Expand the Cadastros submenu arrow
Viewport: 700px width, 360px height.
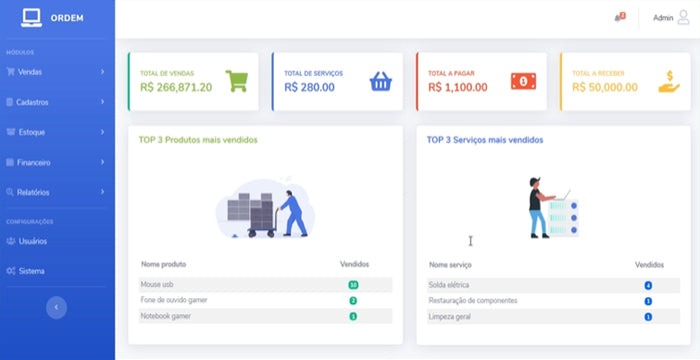(x=102, y=102)
